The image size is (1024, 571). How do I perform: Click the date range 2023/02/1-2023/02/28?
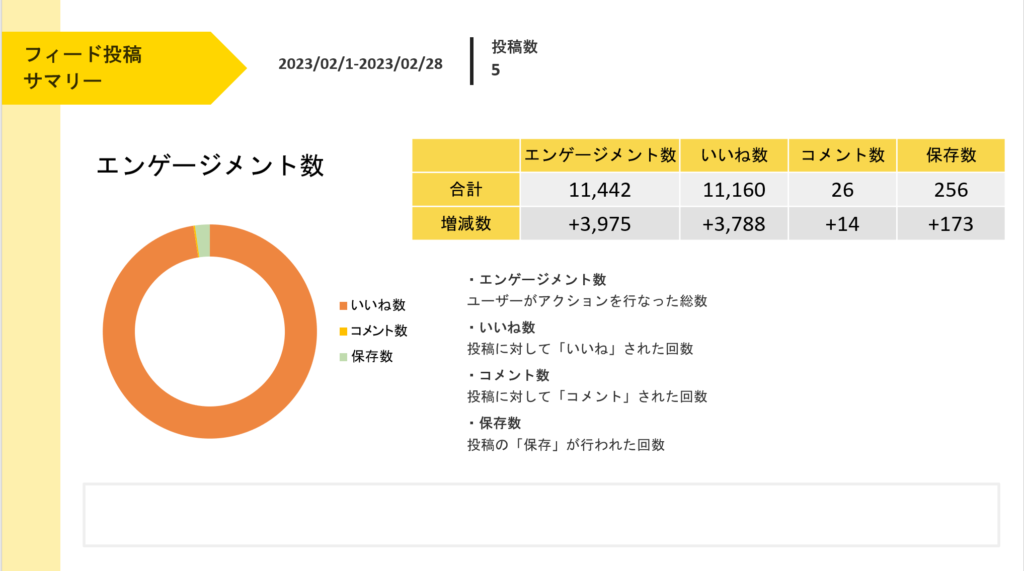[360, 65]
